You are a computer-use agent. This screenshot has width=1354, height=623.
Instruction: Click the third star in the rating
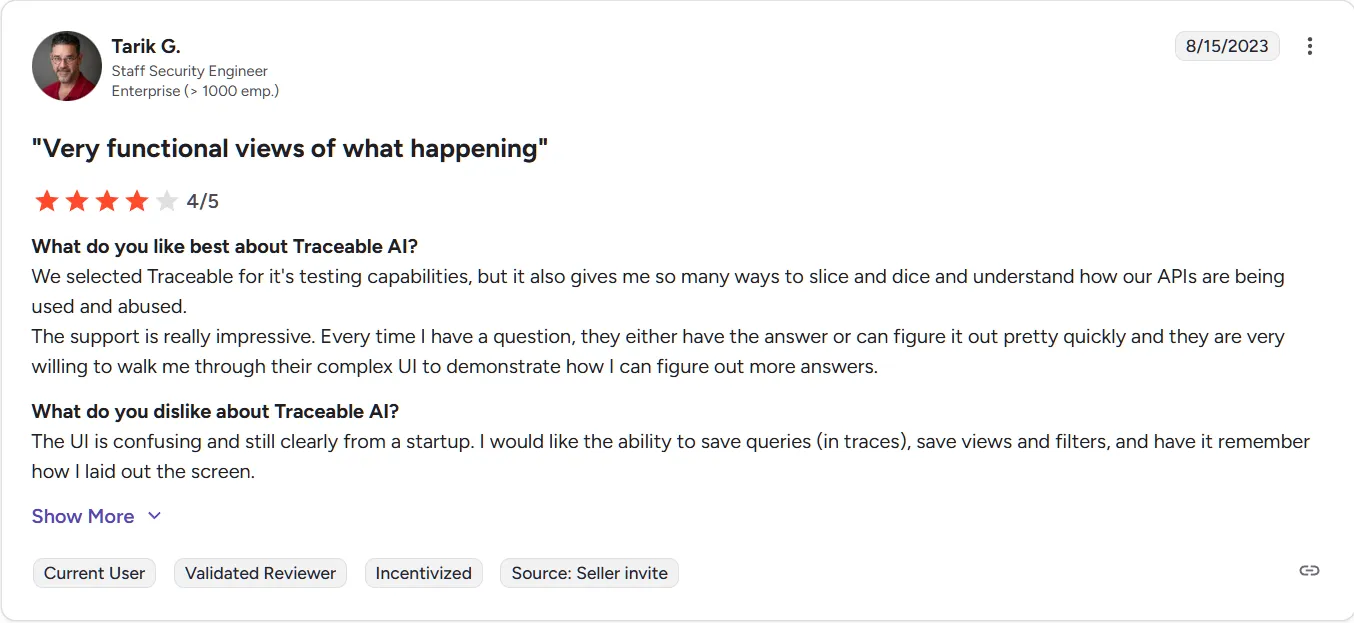pyautogui.click(x=106, y=200)
